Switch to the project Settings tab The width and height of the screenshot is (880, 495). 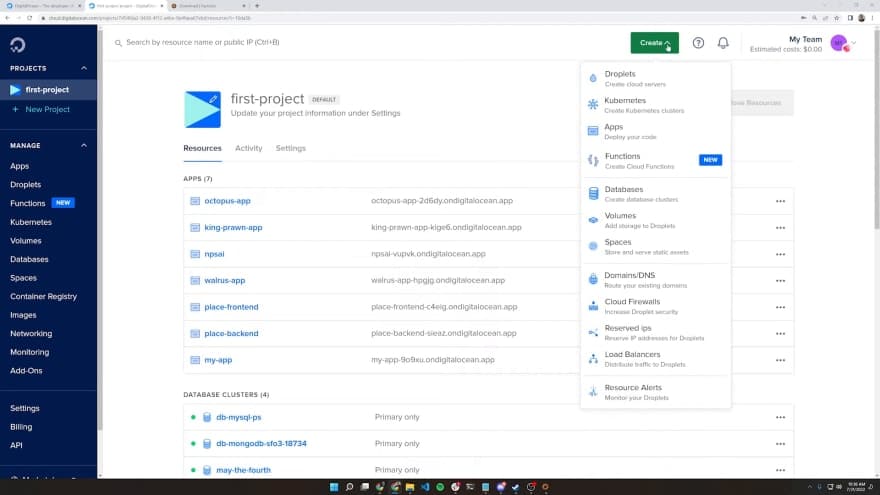point(291,148)
